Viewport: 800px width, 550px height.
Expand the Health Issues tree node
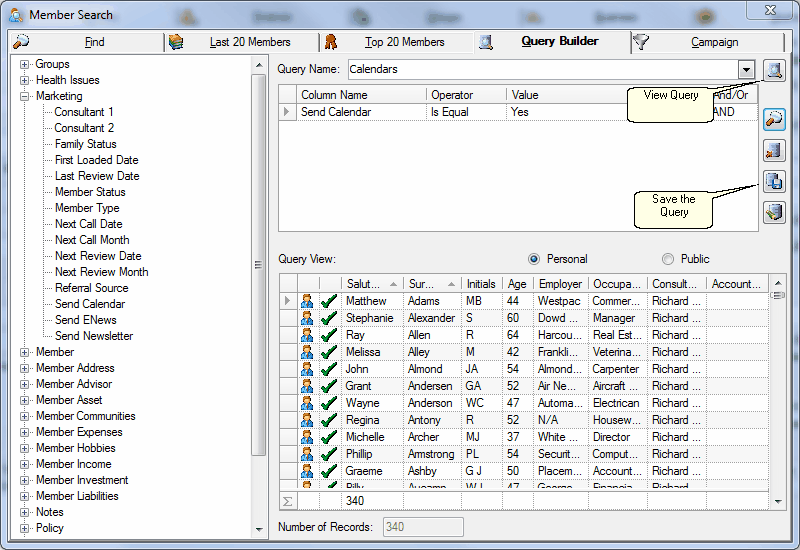pyautogui.click(x=24, y=80)
